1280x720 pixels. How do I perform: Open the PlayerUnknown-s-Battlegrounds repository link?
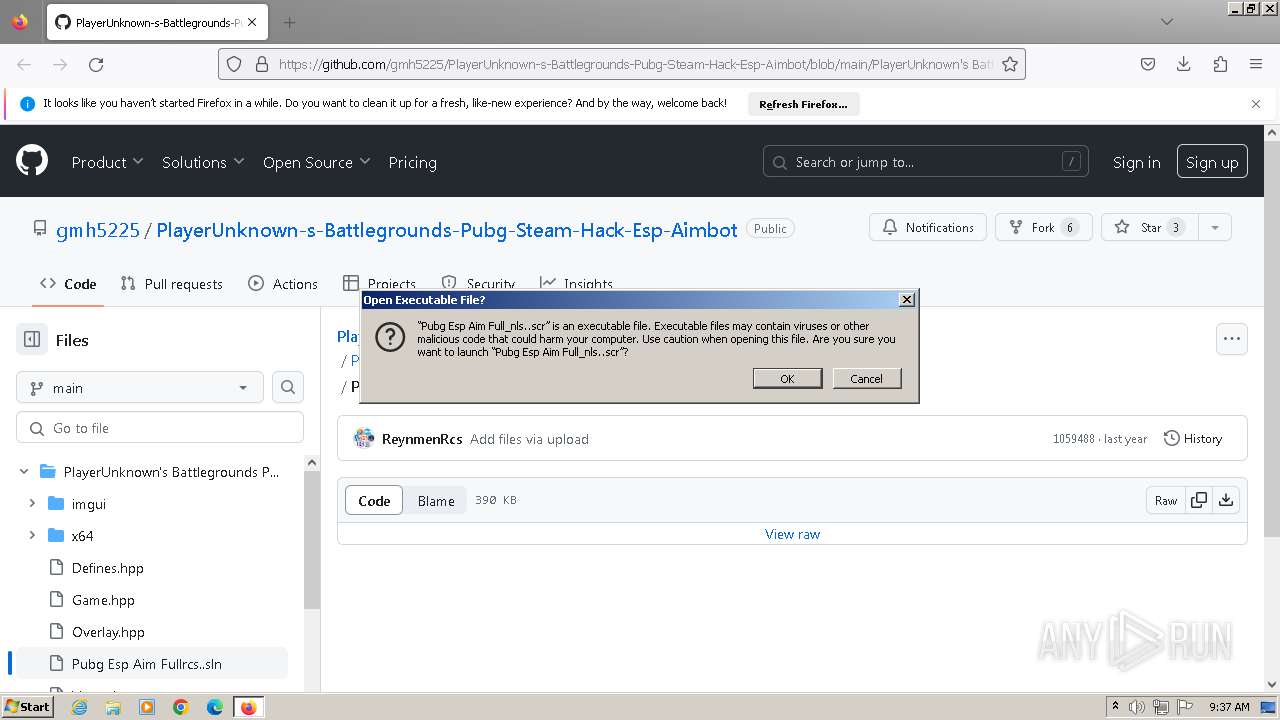pyautogui.click(x=447, y=230)
